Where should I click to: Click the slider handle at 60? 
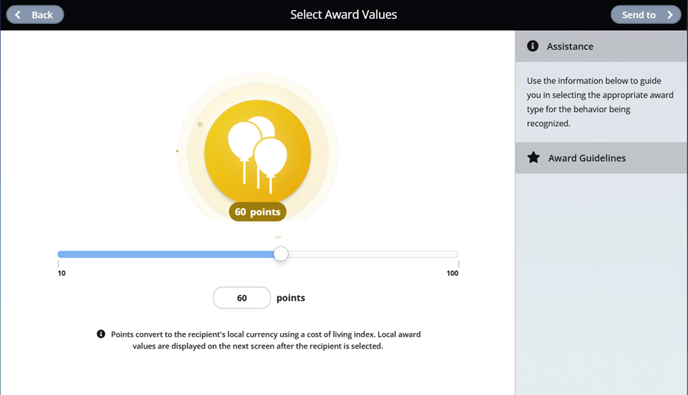pyautogui.click(x=281, y=254)
